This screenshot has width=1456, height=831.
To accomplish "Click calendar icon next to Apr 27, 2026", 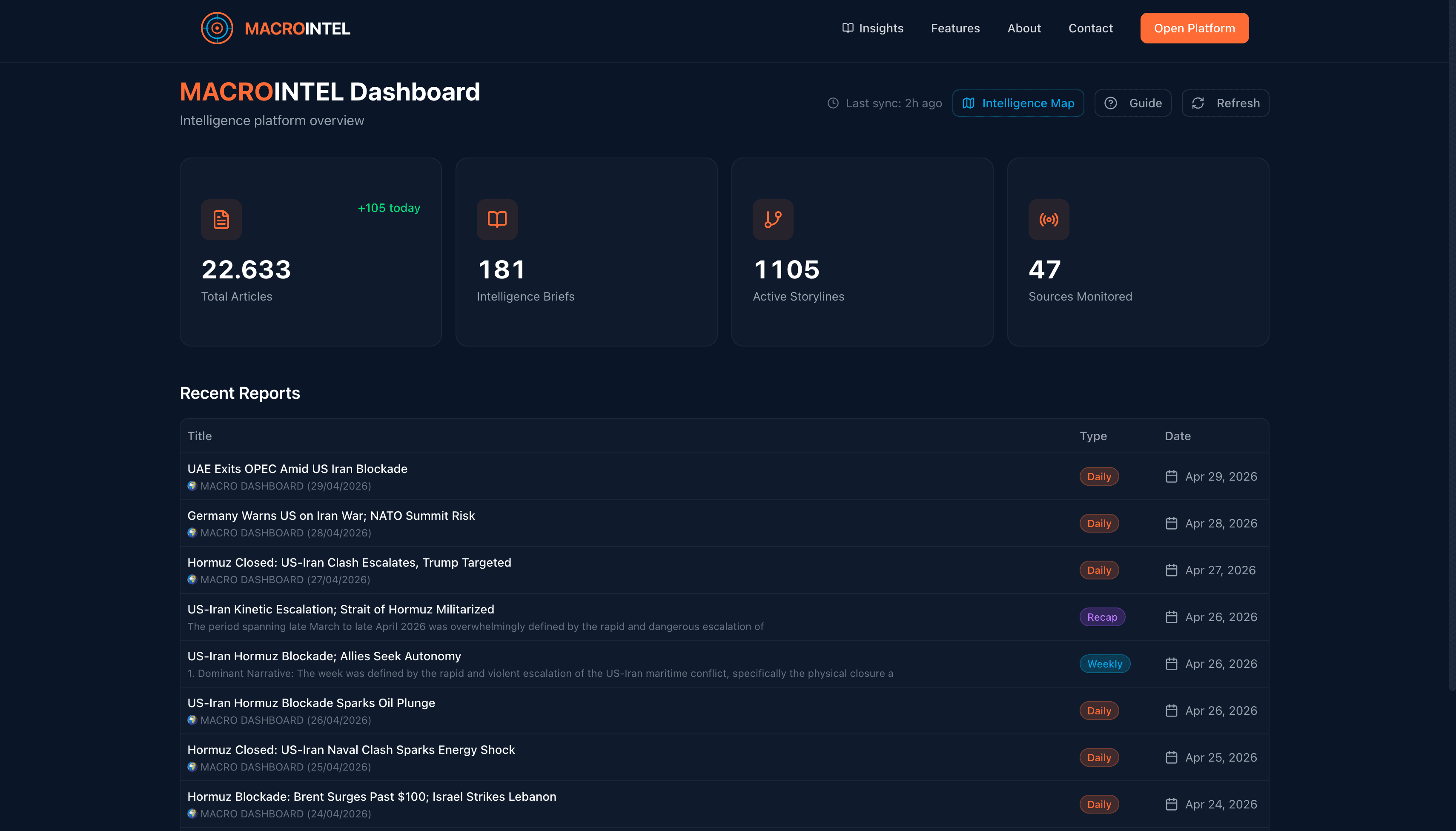I will tap(1171, 570).
